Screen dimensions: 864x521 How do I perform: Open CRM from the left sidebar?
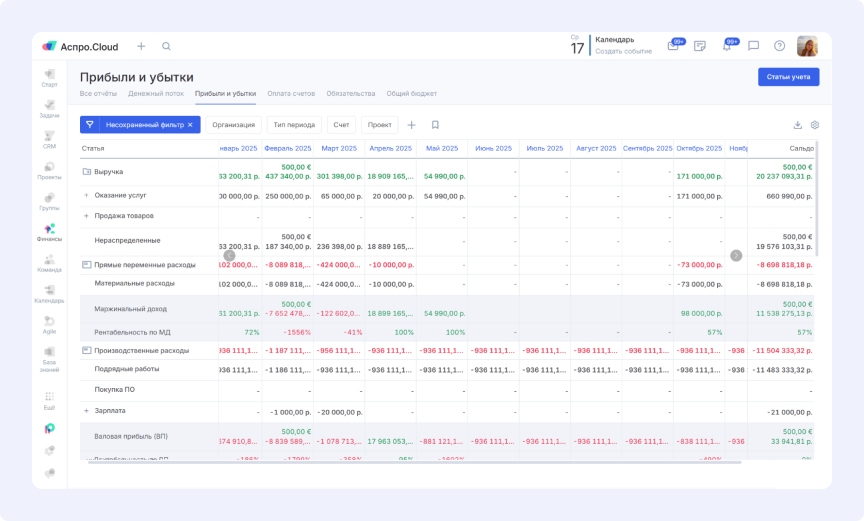49,140
